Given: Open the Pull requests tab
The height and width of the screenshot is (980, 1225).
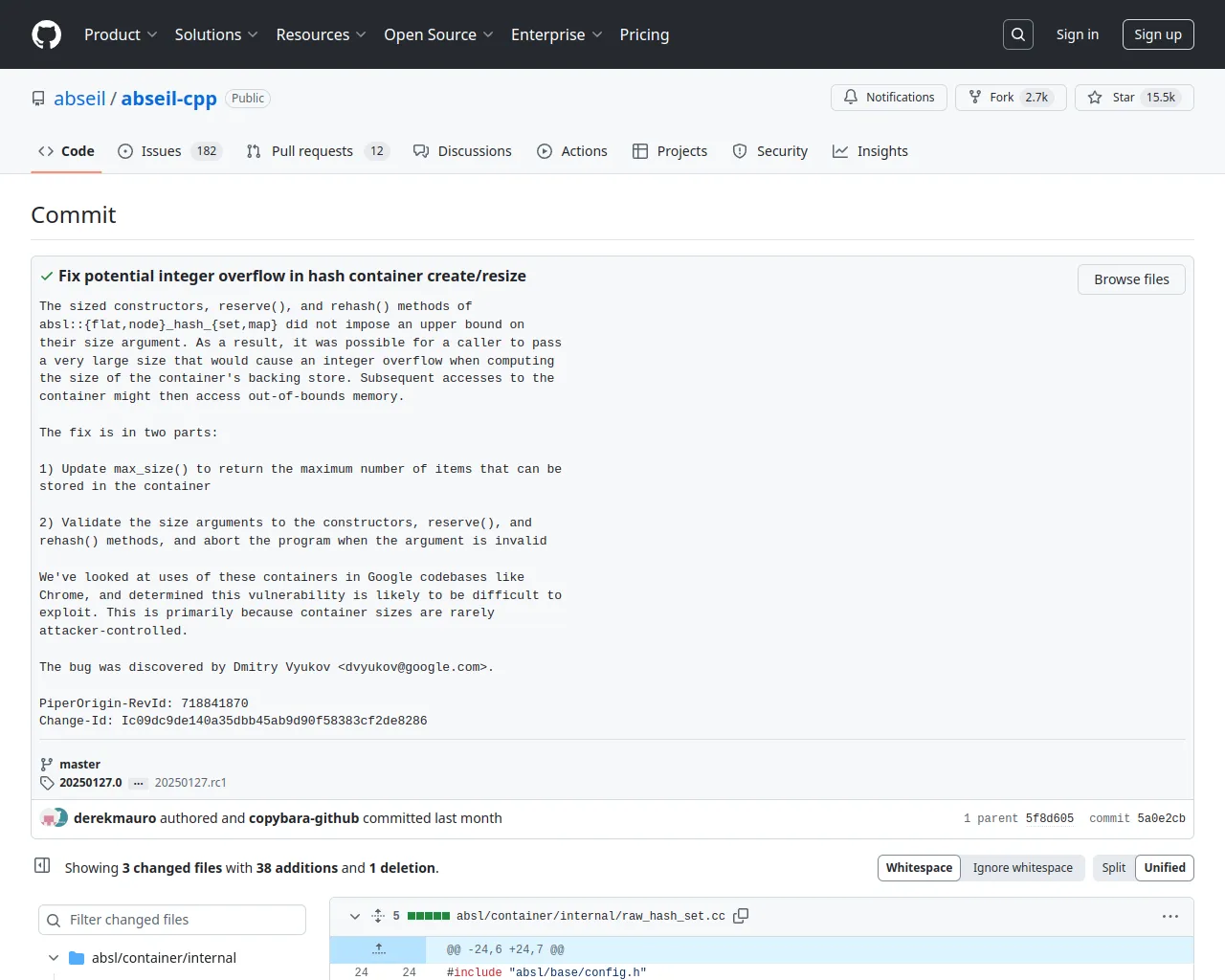Looking at the screenshot, I should tap(318, 151).
